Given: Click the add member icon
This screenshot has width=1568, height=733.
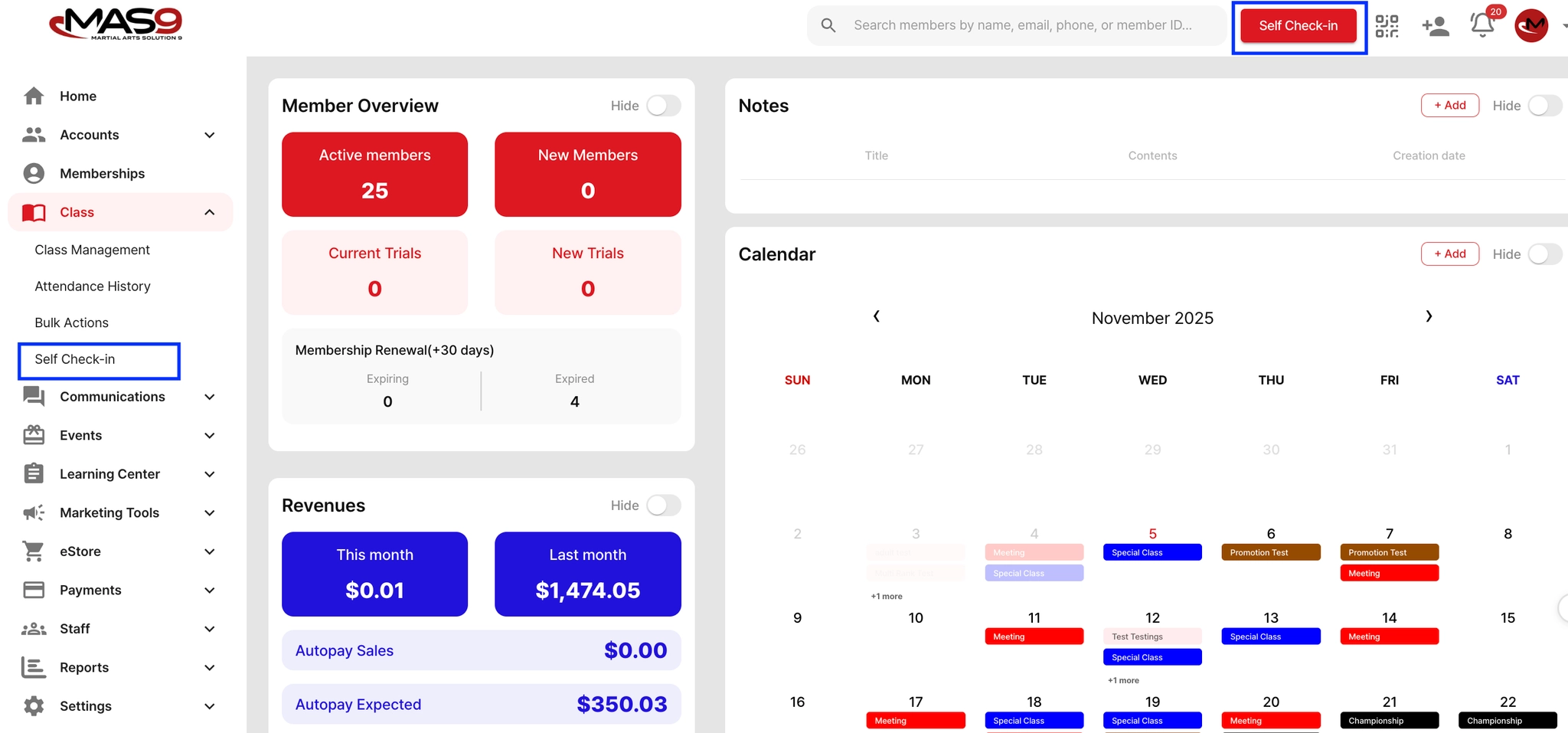Looking at the screenshot, I should point(1436,26).
